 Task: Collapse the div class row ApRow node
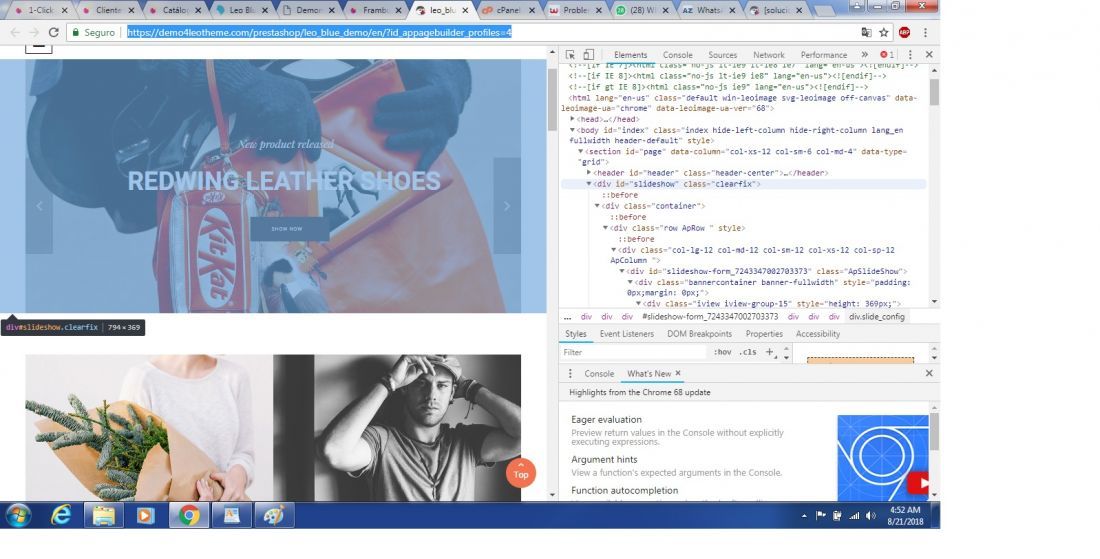[x=605, y=228]
